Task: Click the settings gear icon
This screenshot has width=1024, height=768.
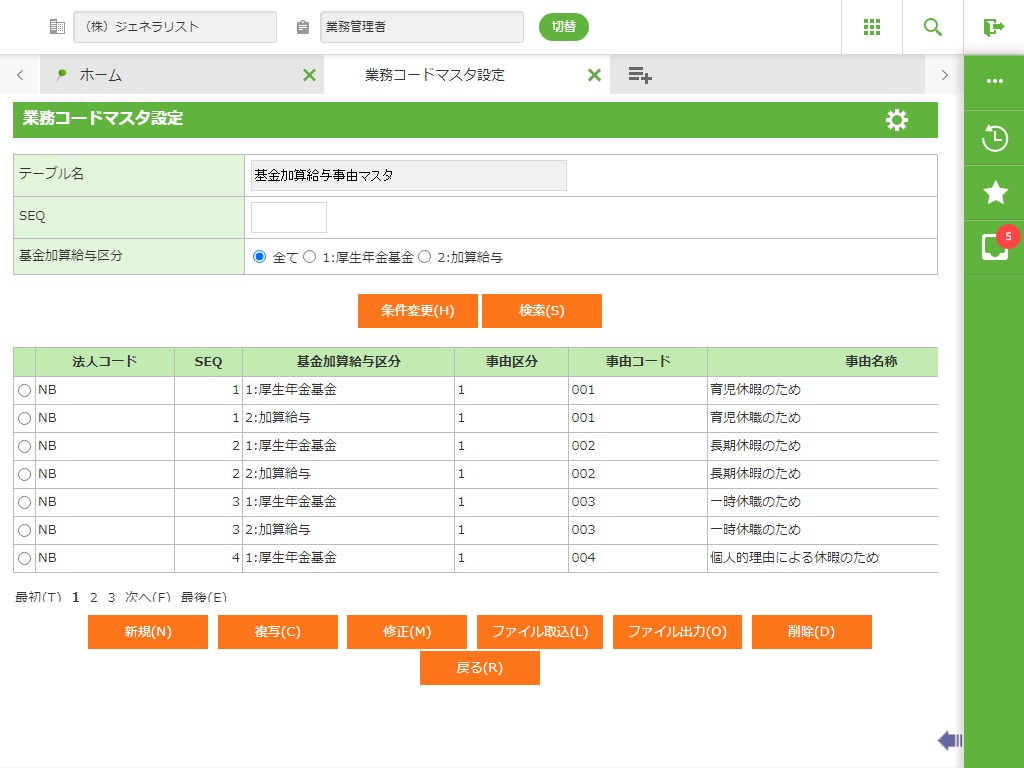Action: click(x=897, y=120)
